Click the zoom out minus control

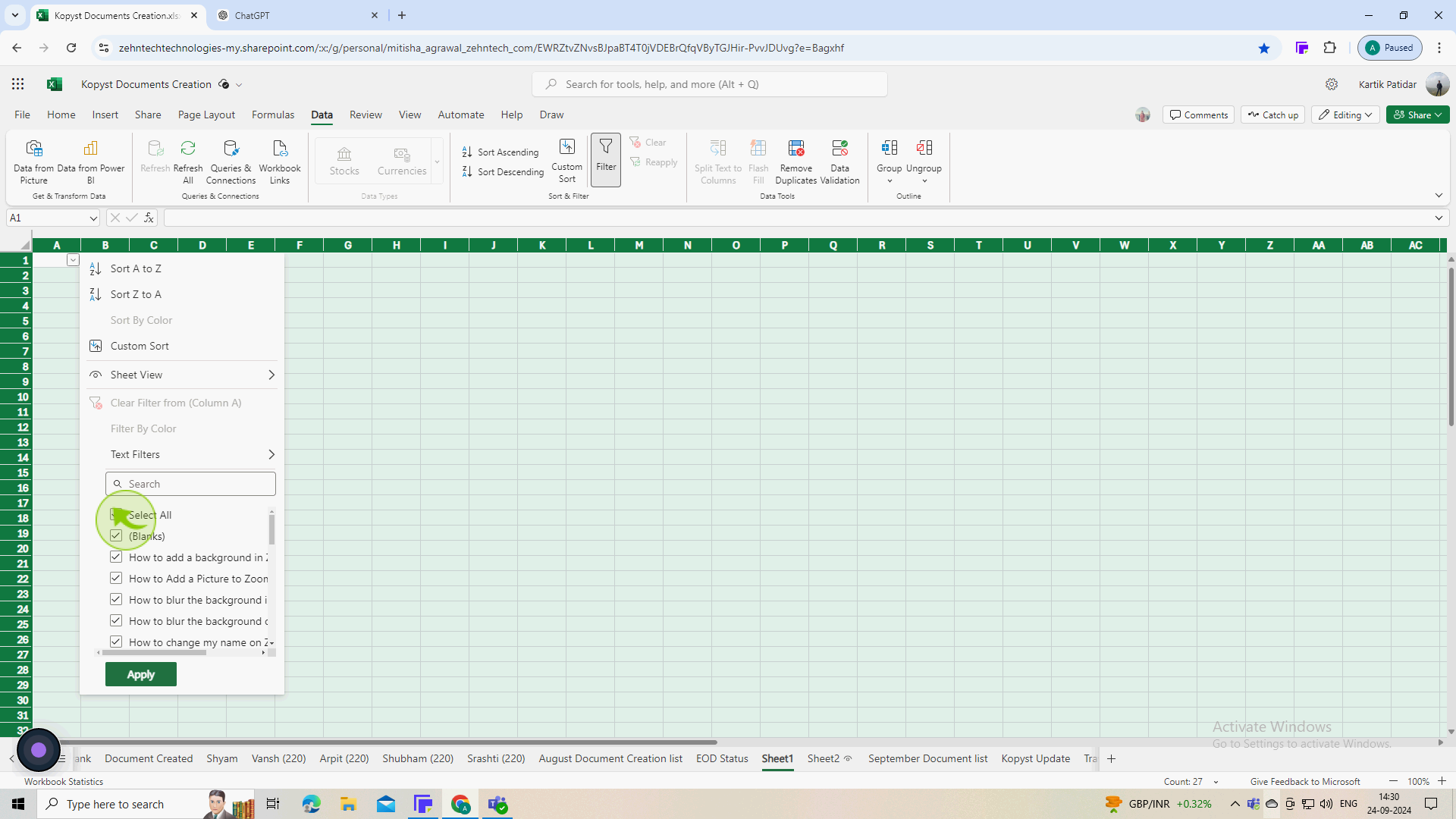tap(1392, 781)
